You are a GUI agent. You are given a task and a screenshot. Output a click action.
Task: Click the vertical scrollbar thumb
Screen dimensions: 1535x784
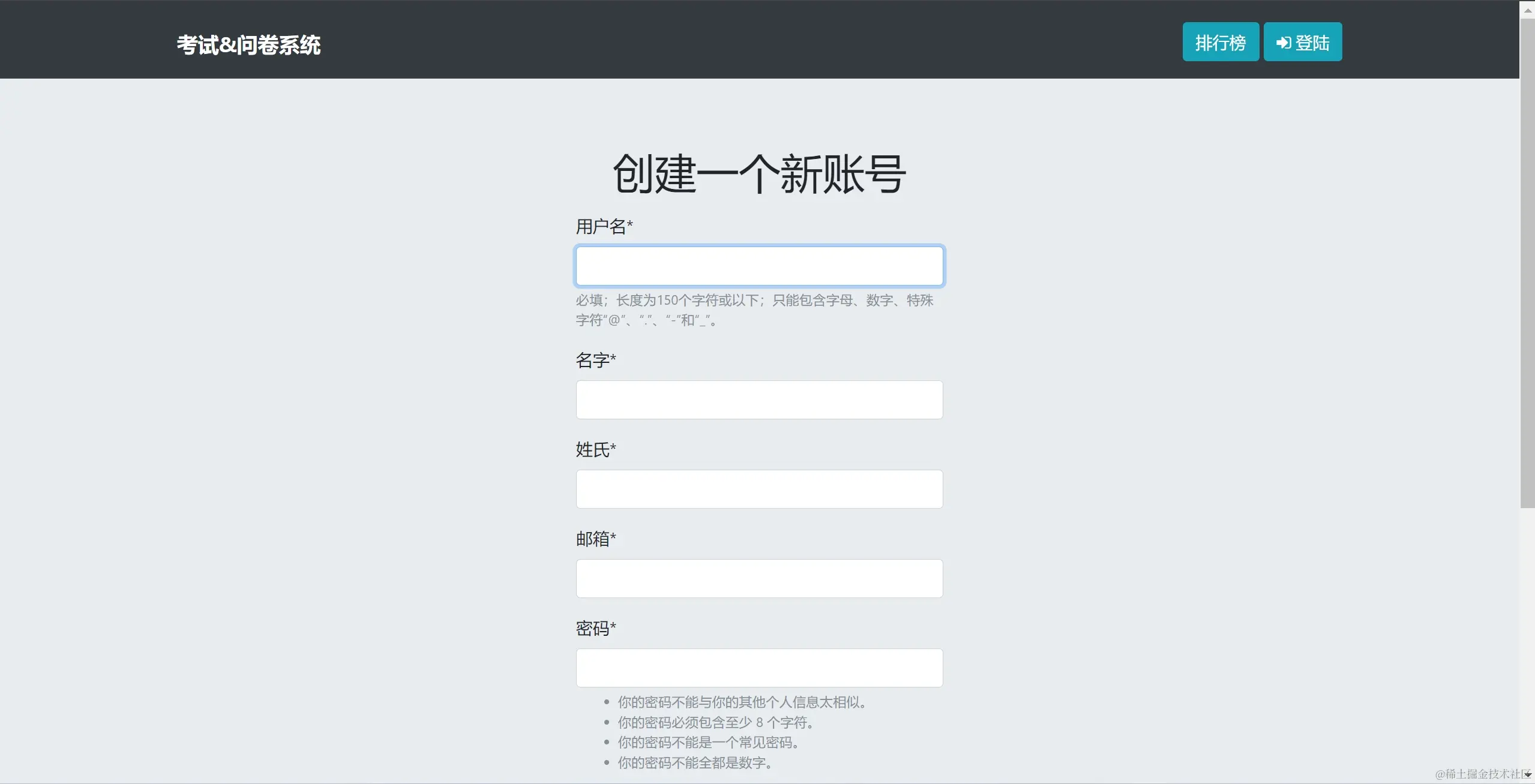click(x=1528, y=264)
